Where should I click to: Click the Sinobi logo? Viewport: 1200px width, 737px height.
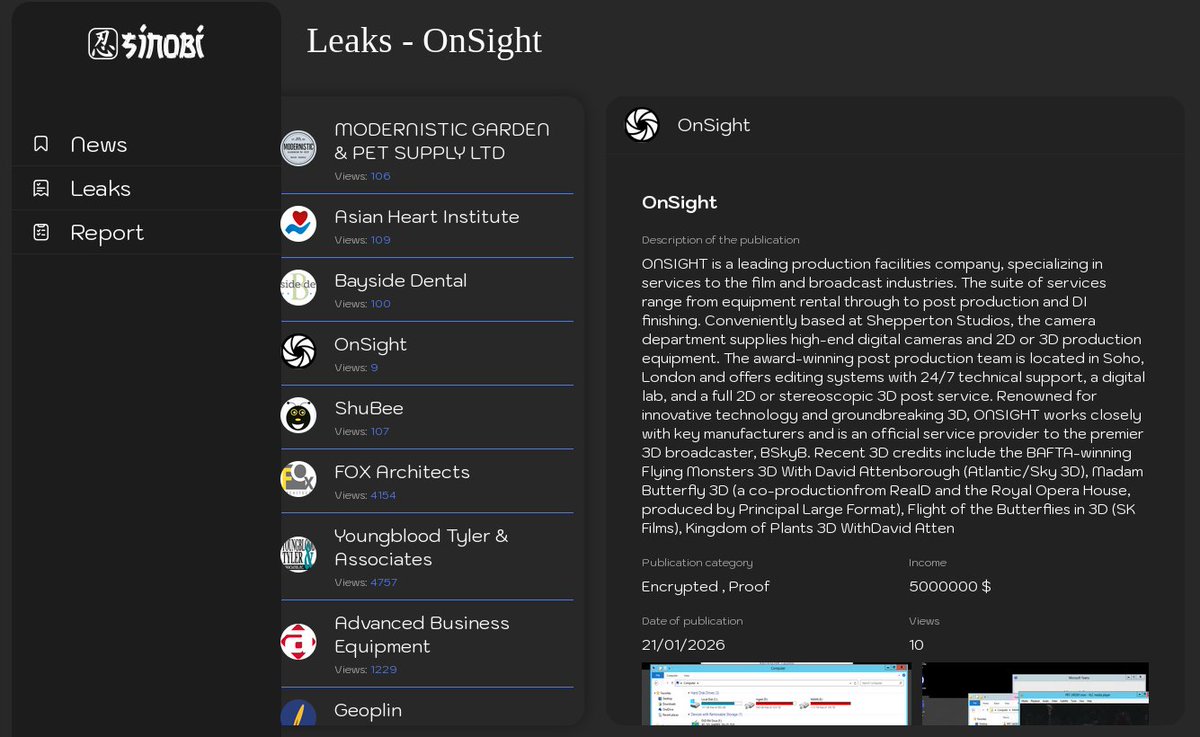(146, 43)
